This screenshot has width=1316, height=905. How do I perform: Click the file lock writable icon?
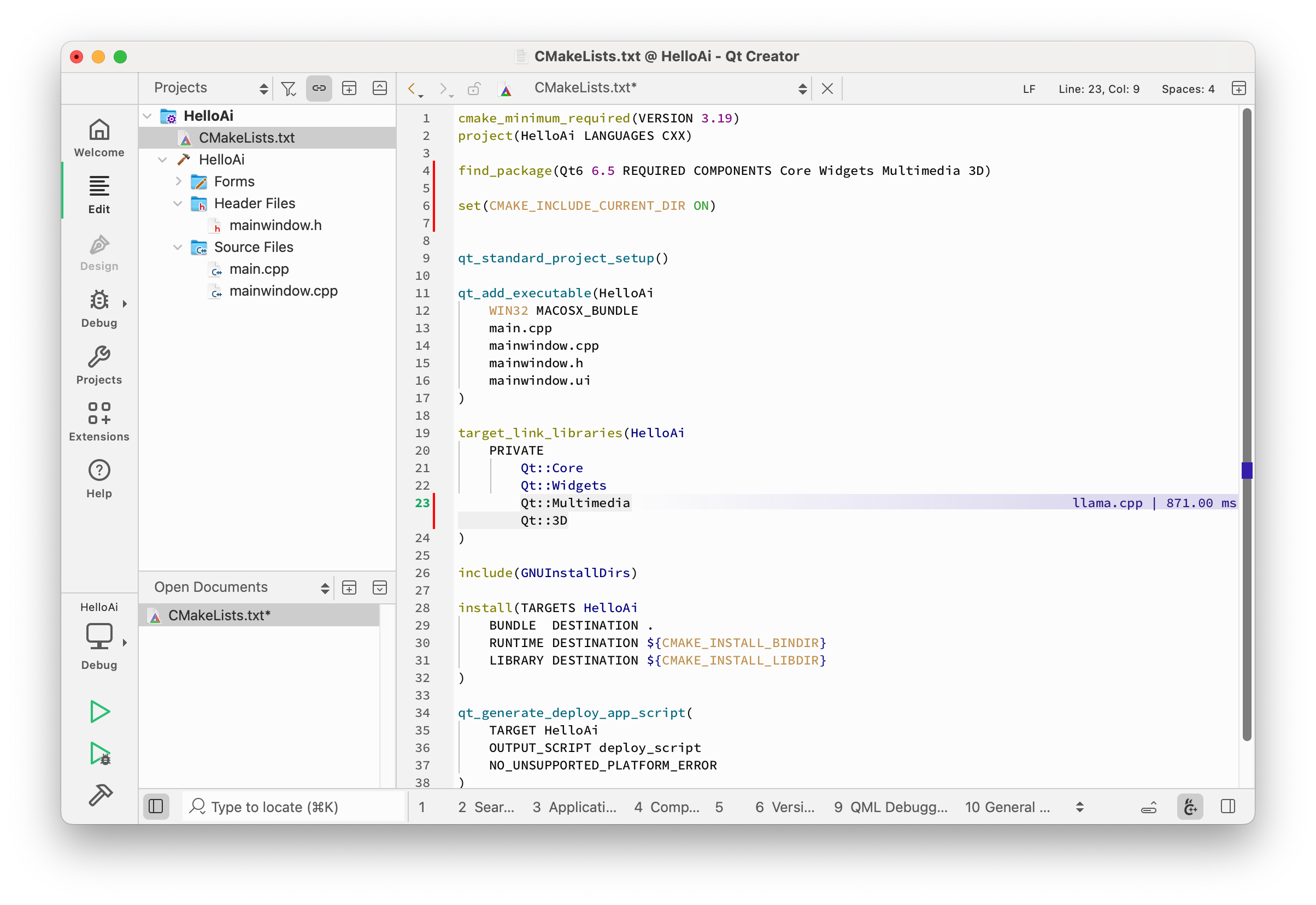tap(474, 89)
